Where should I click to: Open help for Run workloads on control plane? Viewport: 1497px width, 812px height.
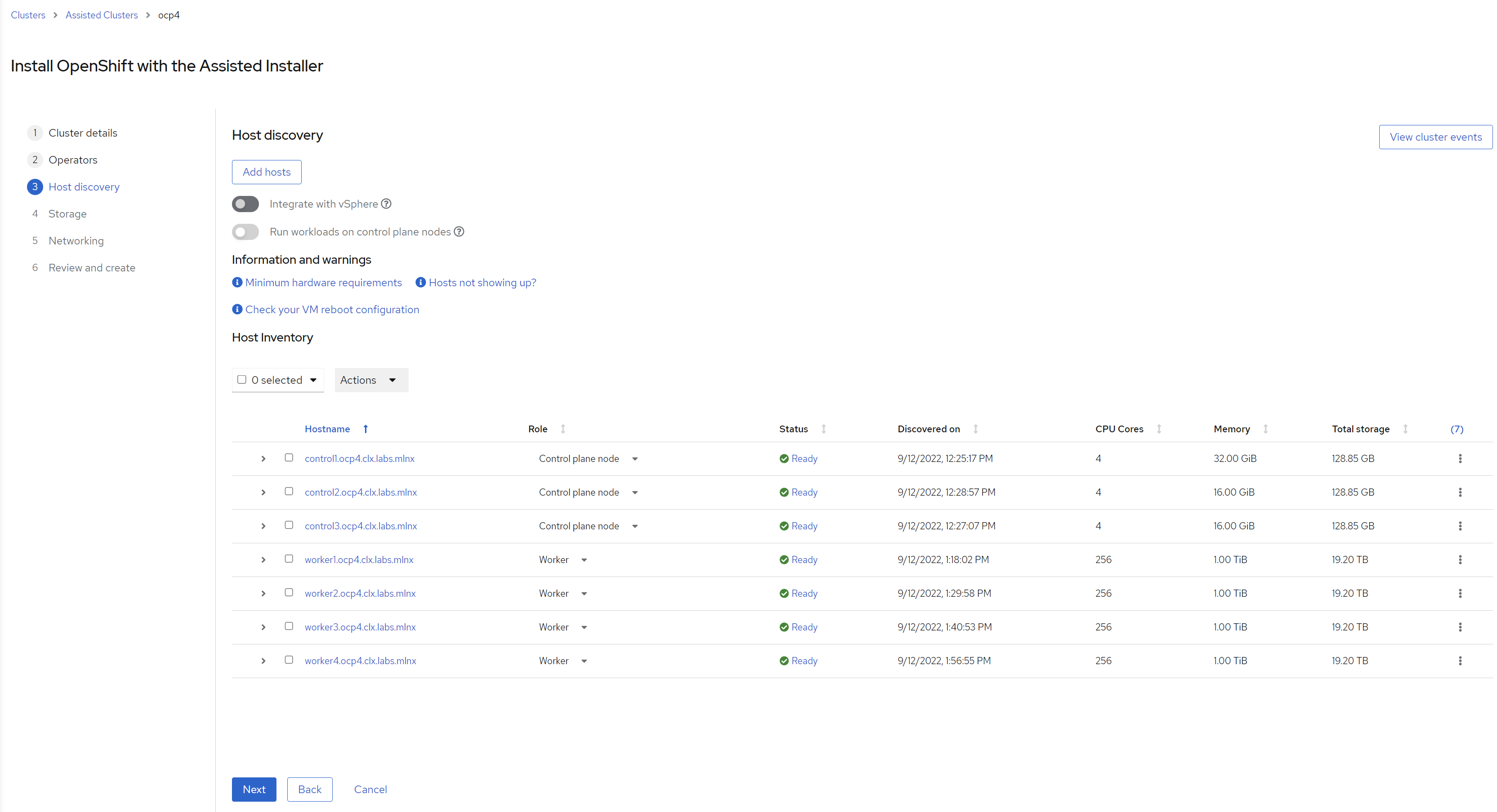tap(459, 232)
